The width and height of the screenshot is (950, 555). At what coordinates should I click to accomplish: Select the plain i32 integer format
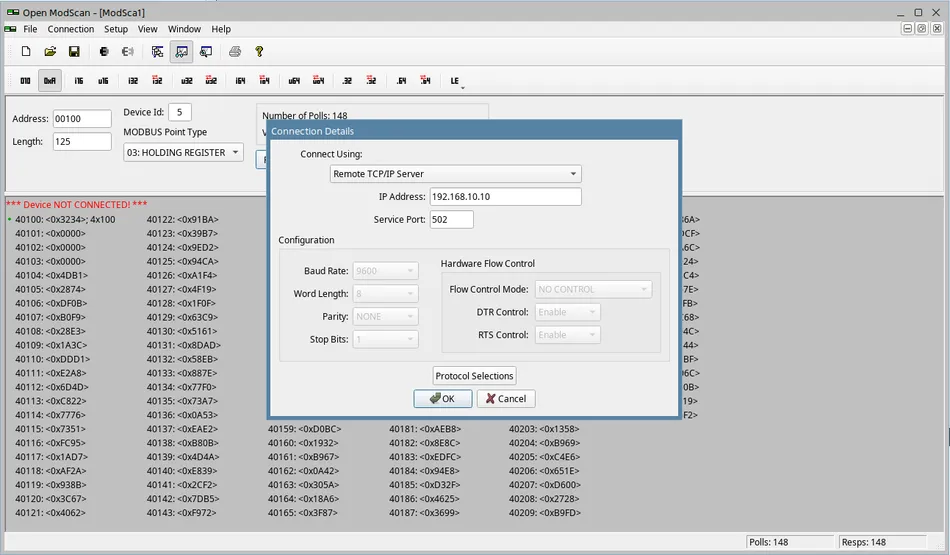tap(133, 81)
